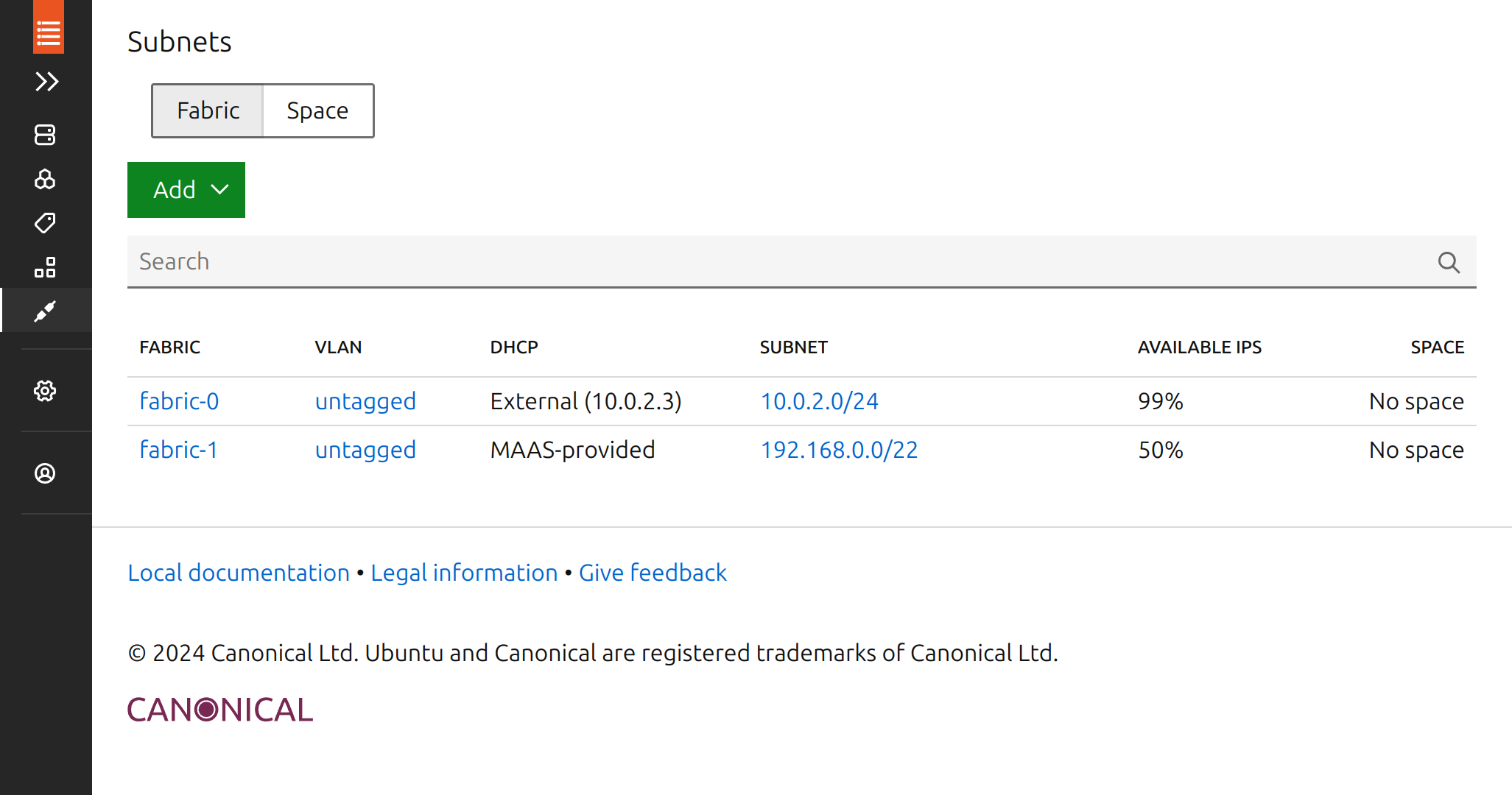1512x795 pixels.
Task: Open the Give feedback page
Action: click(652, 572)
